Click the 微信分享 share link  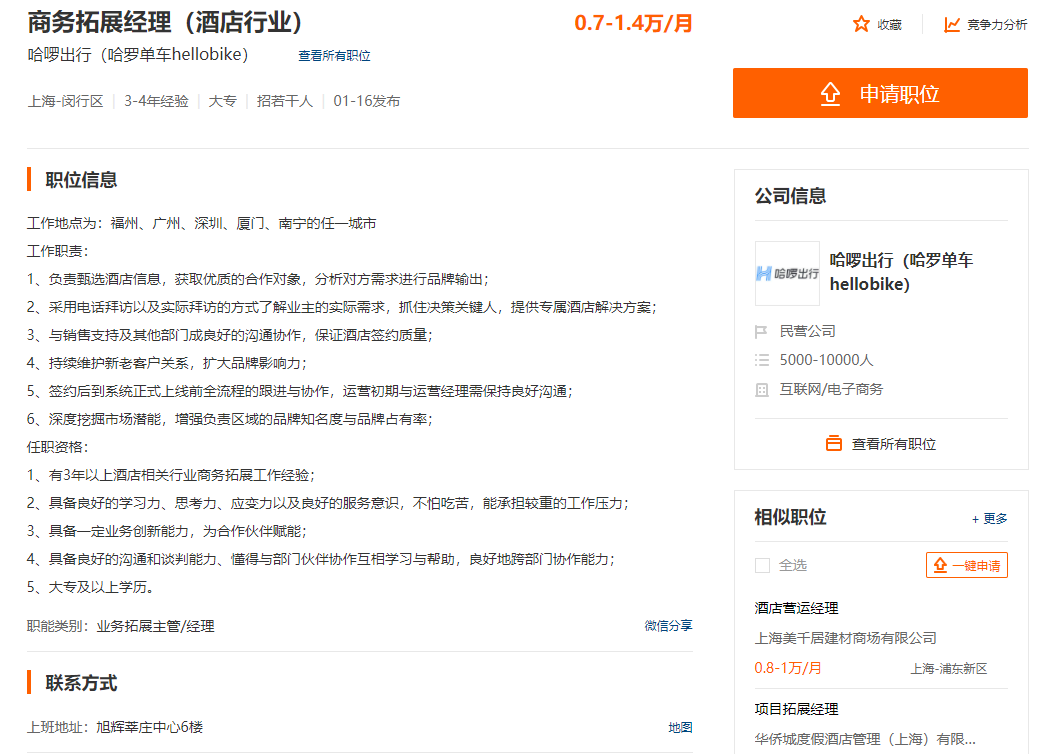tap(668, 625)
